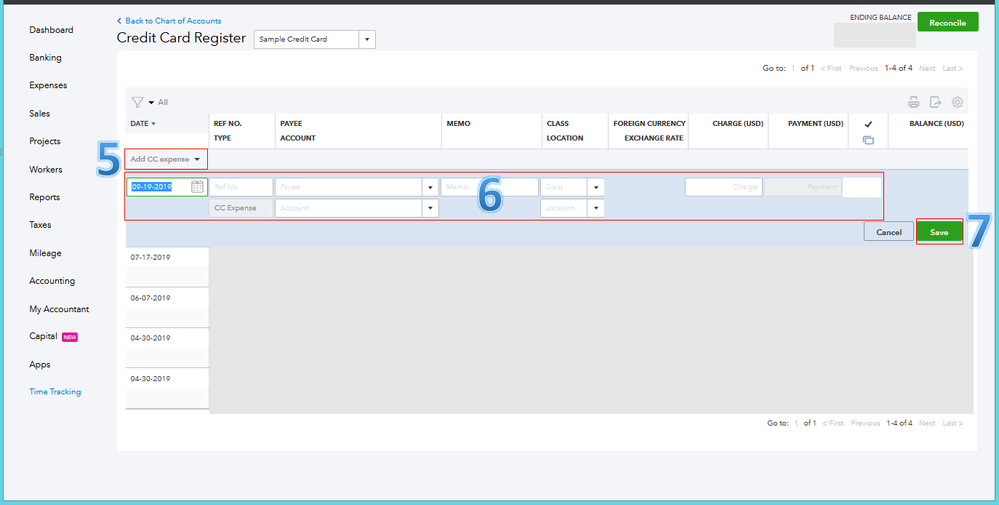This screenshot has width=999, height=505.
Task: Open Capital in sidebar
Action: (x=43, y=336)
